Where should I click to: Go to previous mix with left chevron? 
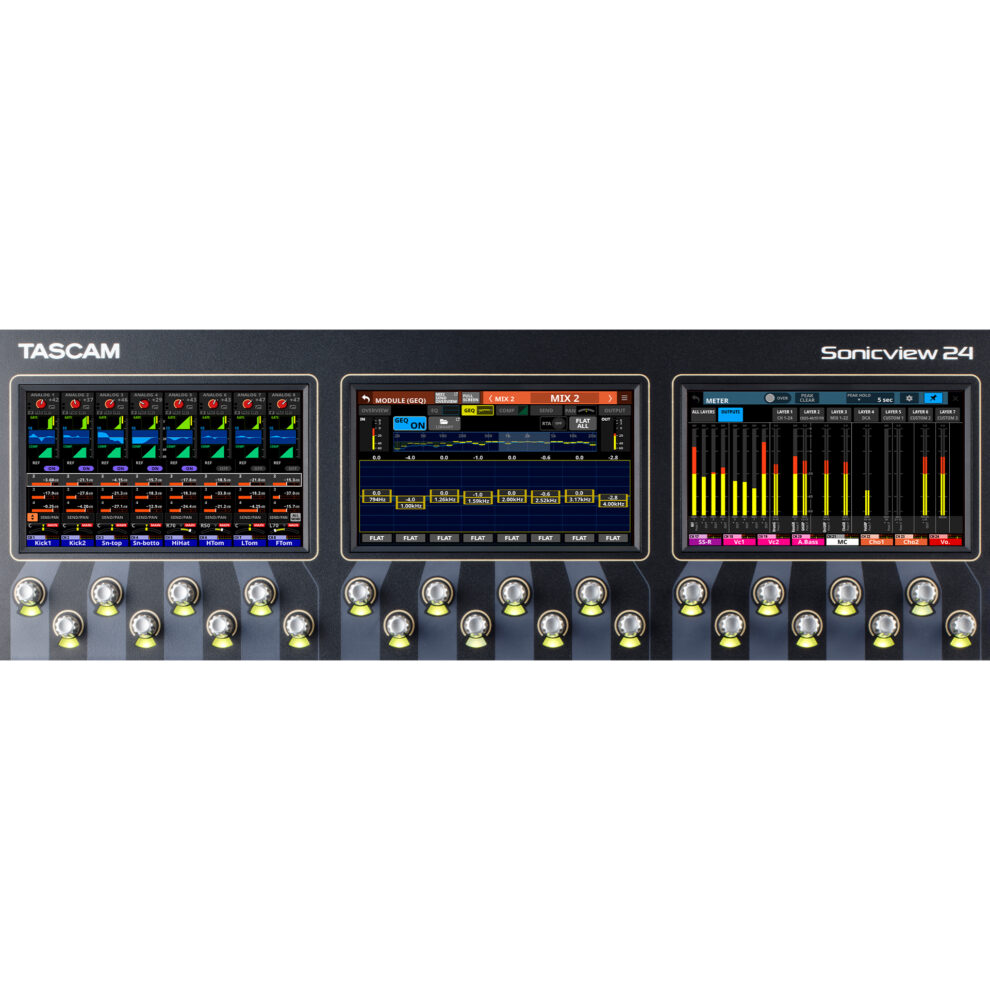point(490,398)
